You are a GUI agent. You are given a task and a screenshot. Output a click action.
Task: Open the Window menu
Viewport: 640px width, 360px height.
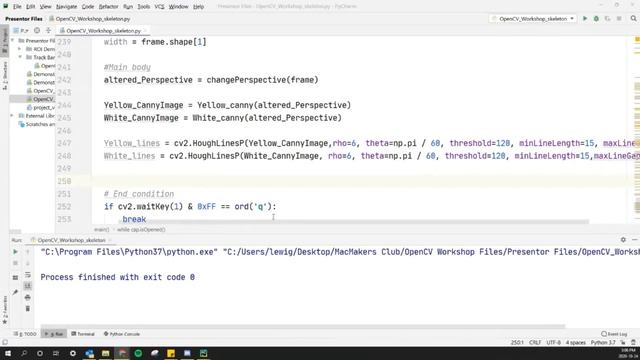(178, 7)
